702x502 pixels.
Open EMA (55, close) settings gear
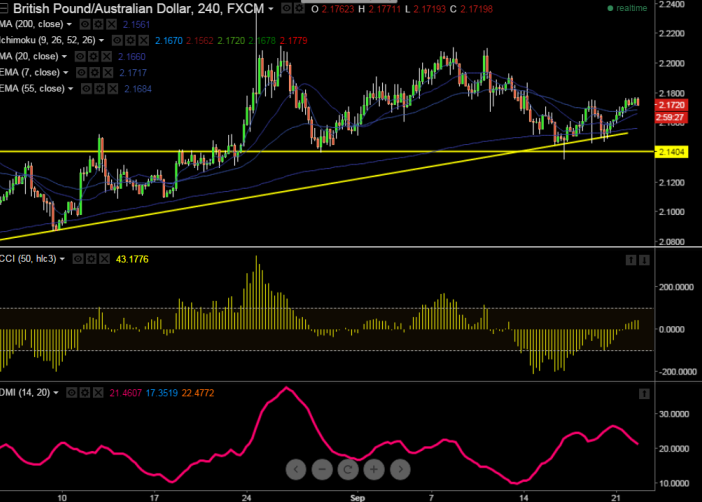click(99, 89)
